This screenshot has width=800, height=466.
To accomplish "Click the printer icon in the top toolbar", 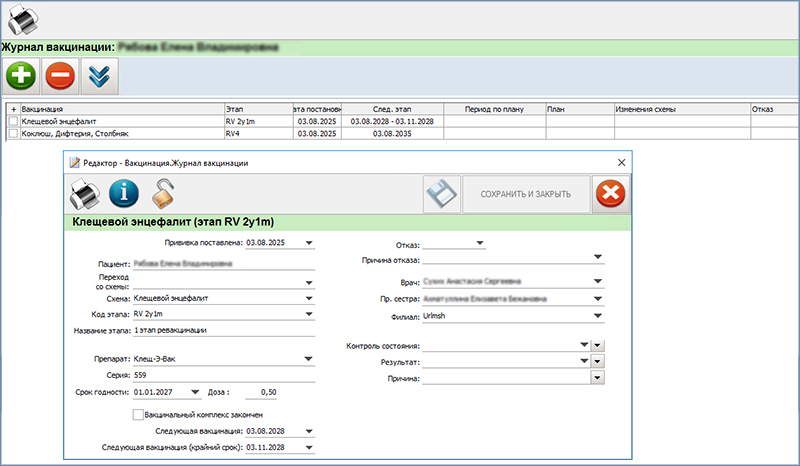I will click(x=23, y=21).
